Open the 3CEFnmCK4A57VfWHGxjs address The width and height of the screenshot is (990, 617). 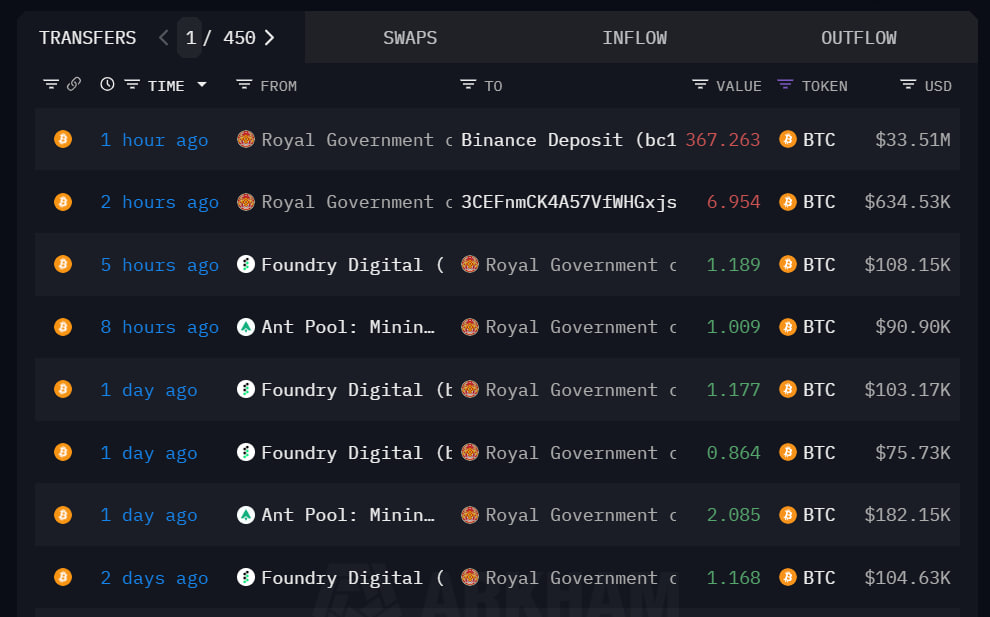coord(568,203)
